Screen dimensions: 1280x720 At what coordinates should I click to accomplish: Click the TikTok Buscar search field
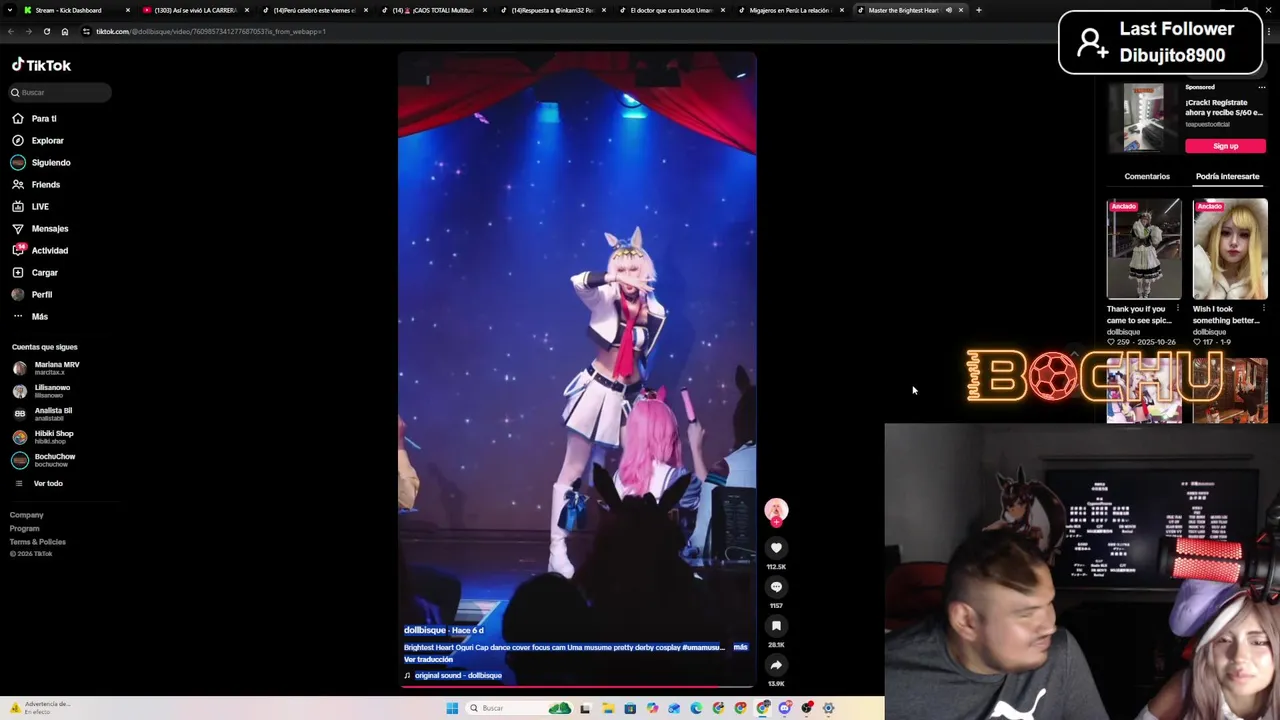click(x=60, y=92)
